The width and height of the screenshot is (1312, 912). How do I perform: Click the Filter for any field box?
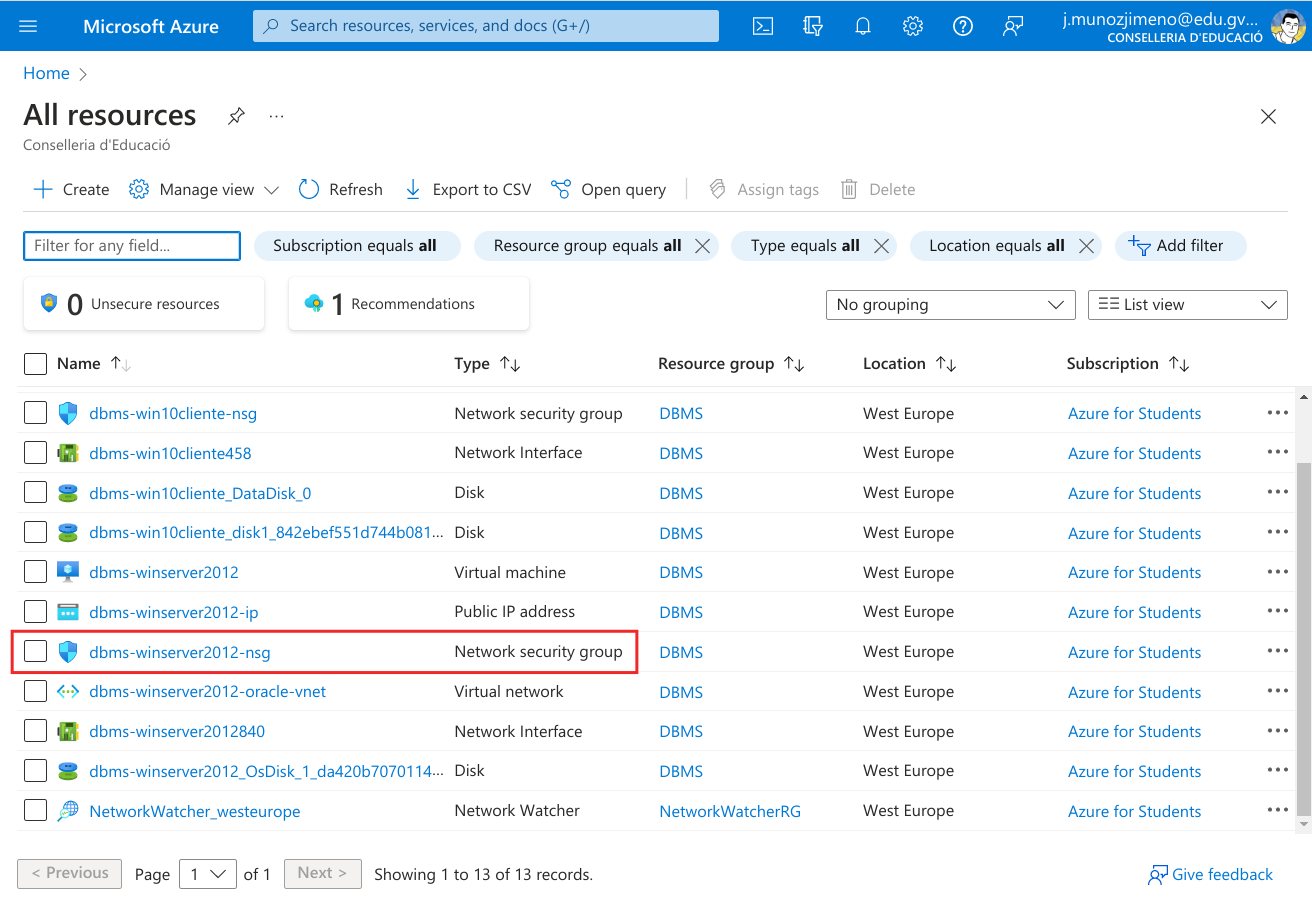coord(132,245)
